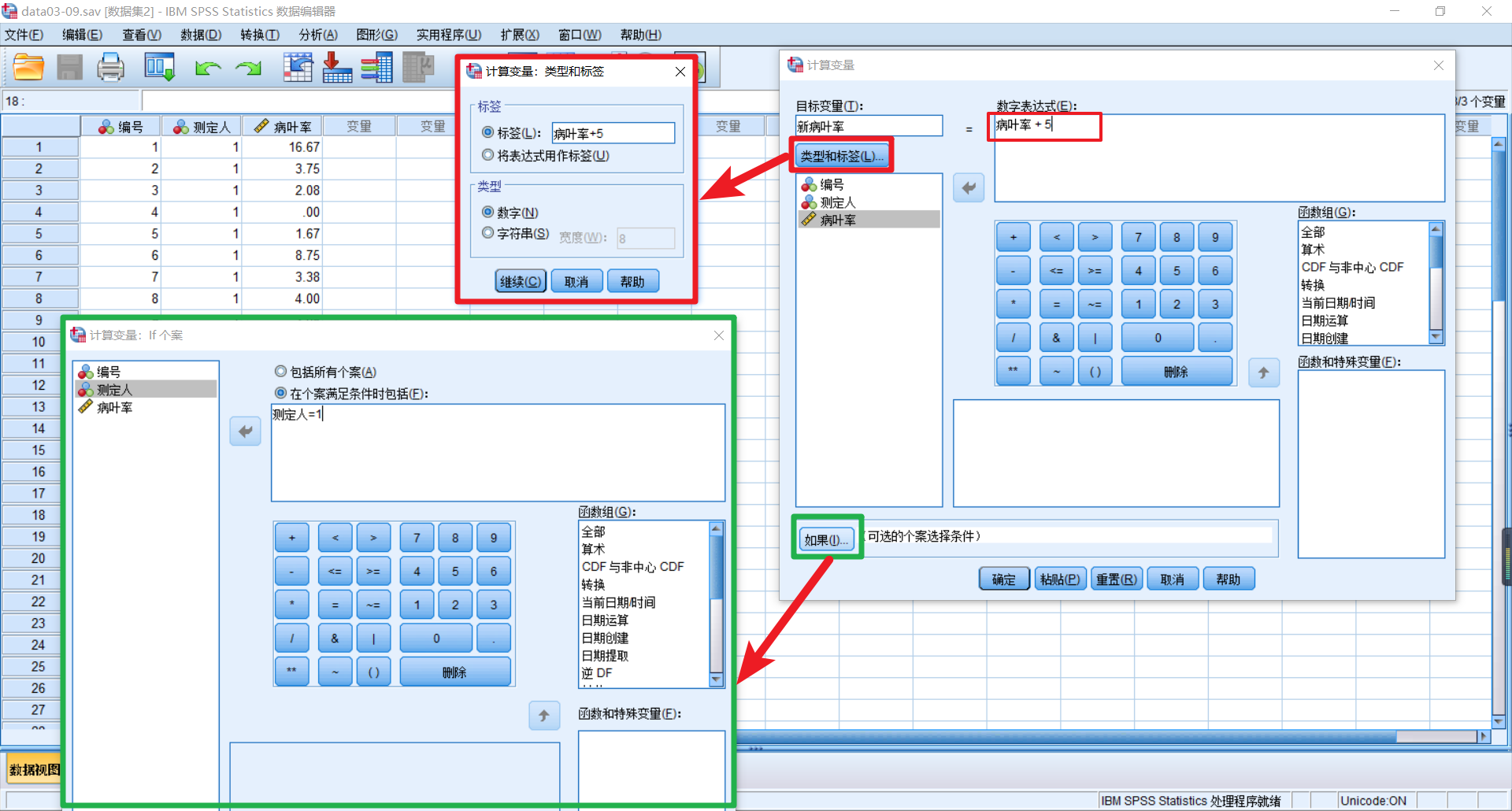Click the grayed run descriptive statistics icon
This screenshot has height=811, width=1512.
pyautogui.click(x=418, y=68)
